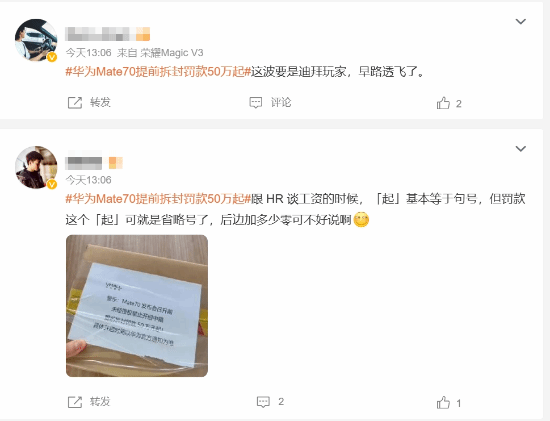Open the second post's author avatar
This screenshot has height=421, width=550.
[36, 167]
